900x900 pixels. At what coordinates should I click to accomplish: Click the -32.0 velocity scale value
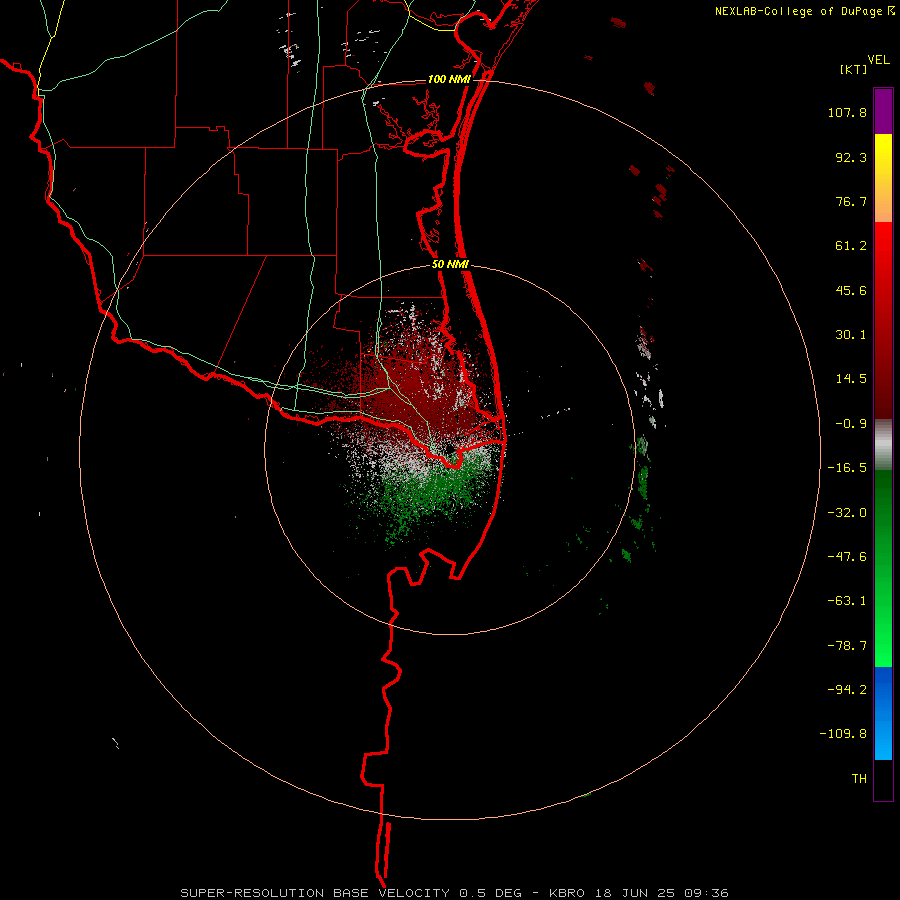point(847,513)
